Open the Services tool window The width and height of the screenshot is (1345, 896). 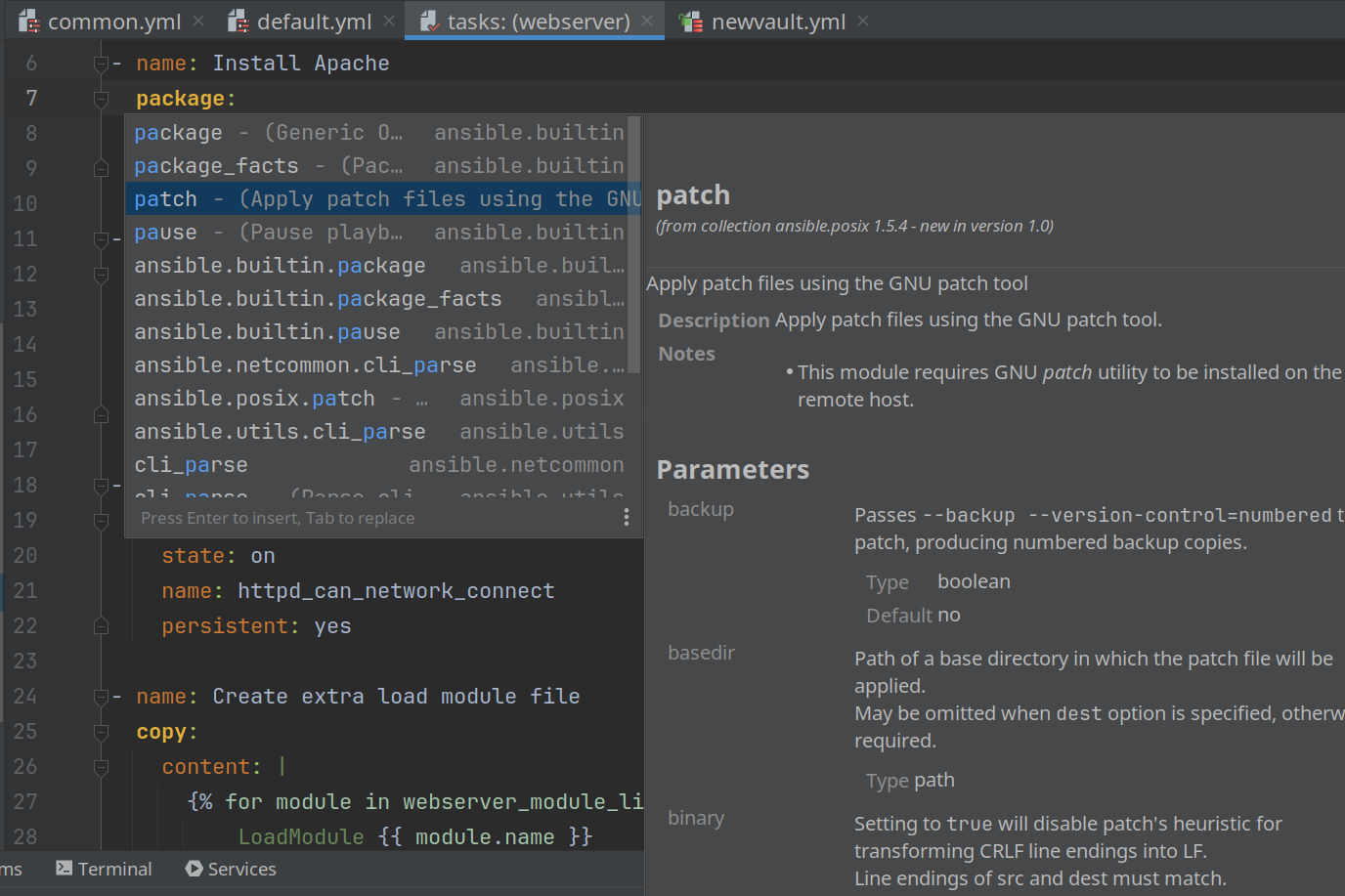coord(231,869)
